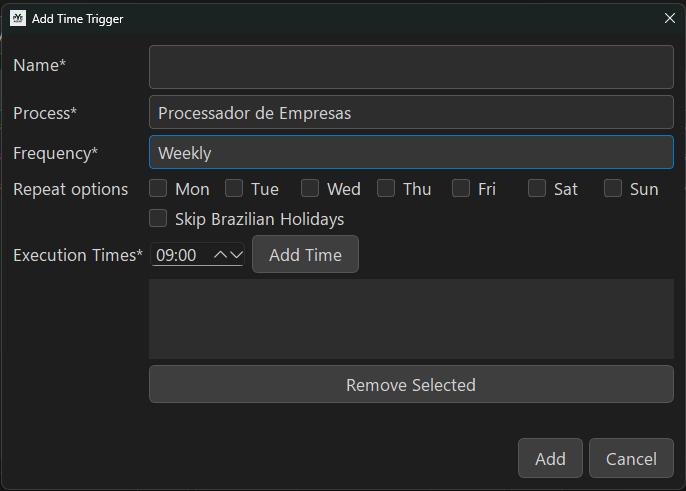The height and width of the screenshot is (491, 686).
Task: Click the app icon in the title bar
Action: pyautogui.click(x=18, y=18)
